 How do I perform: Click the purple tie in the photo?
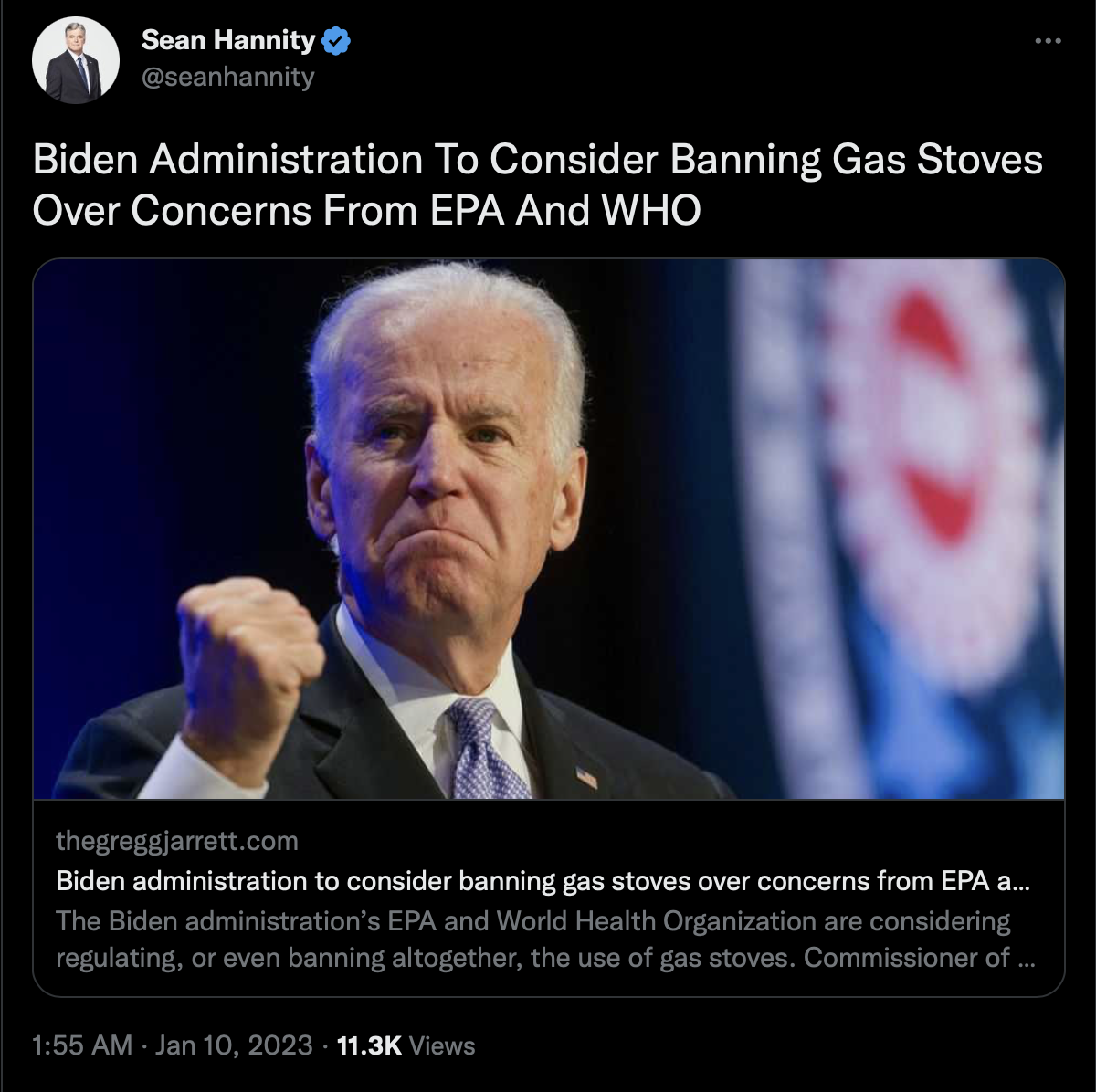pos(484,749)
